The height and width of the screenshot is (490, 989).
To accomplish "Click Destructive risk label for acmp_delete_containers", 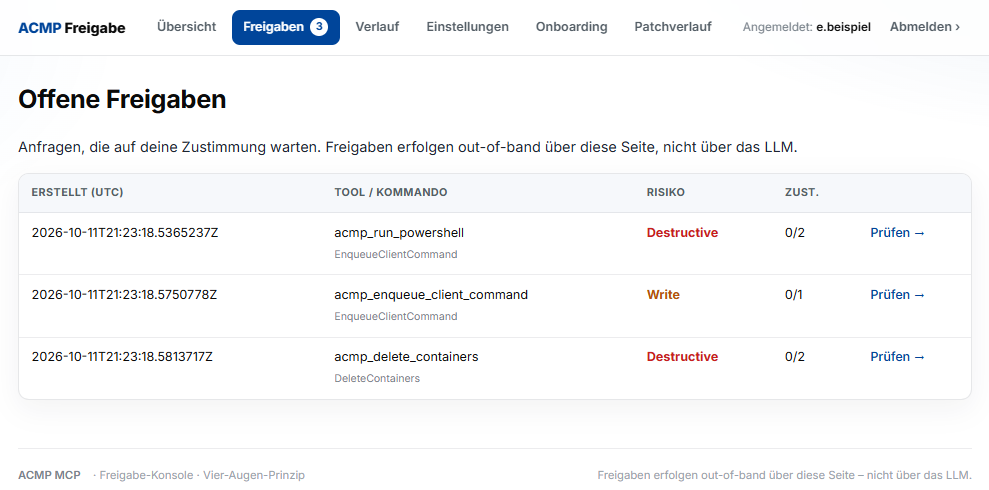I will (682, 357).
